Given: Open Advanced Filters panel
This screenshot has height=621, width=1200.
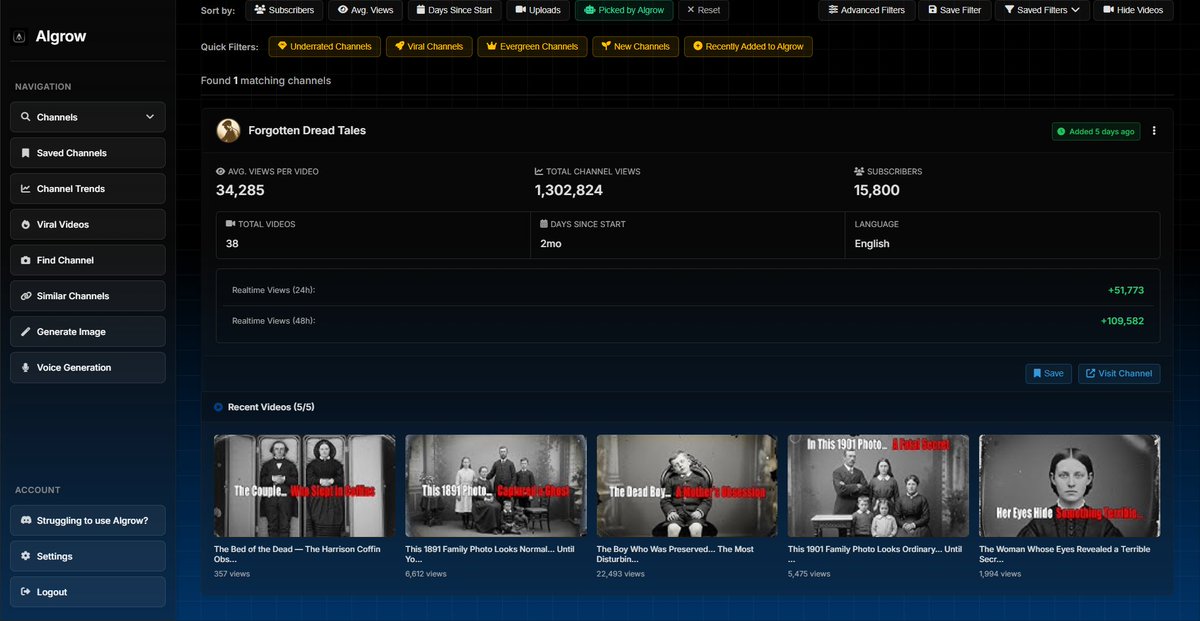Looking at the screenshot, I should tap(866, 10).
